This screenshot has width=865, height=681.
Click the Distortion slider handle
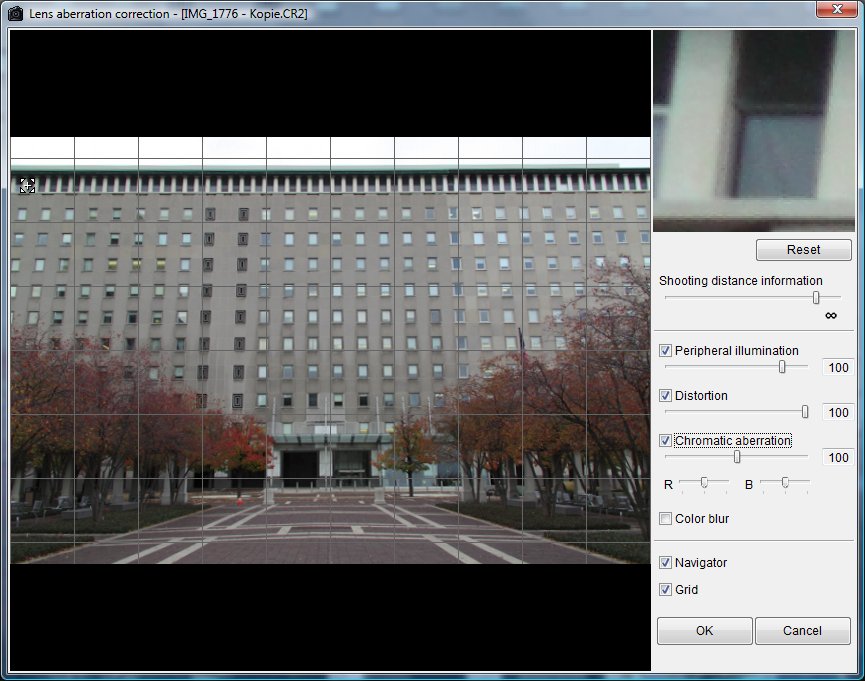tap(805, 412)
